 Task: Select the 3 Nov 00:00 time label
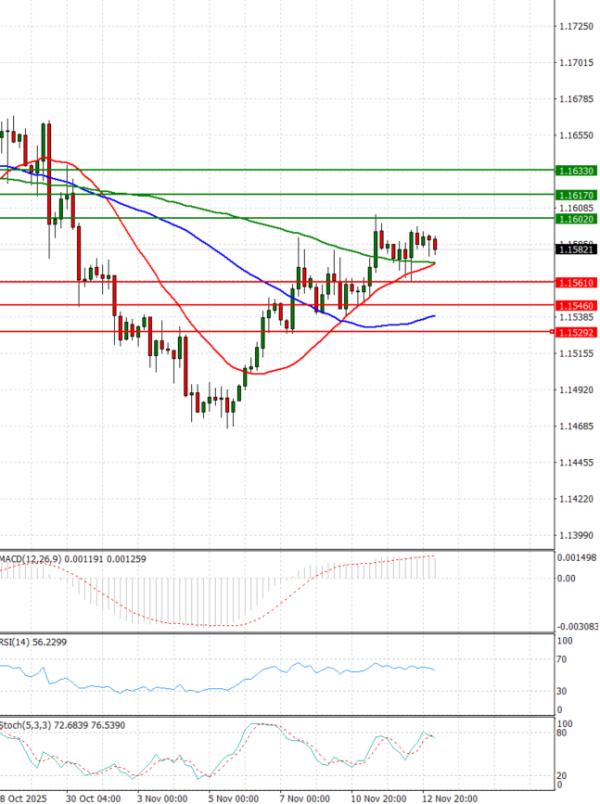pos(161,797)
